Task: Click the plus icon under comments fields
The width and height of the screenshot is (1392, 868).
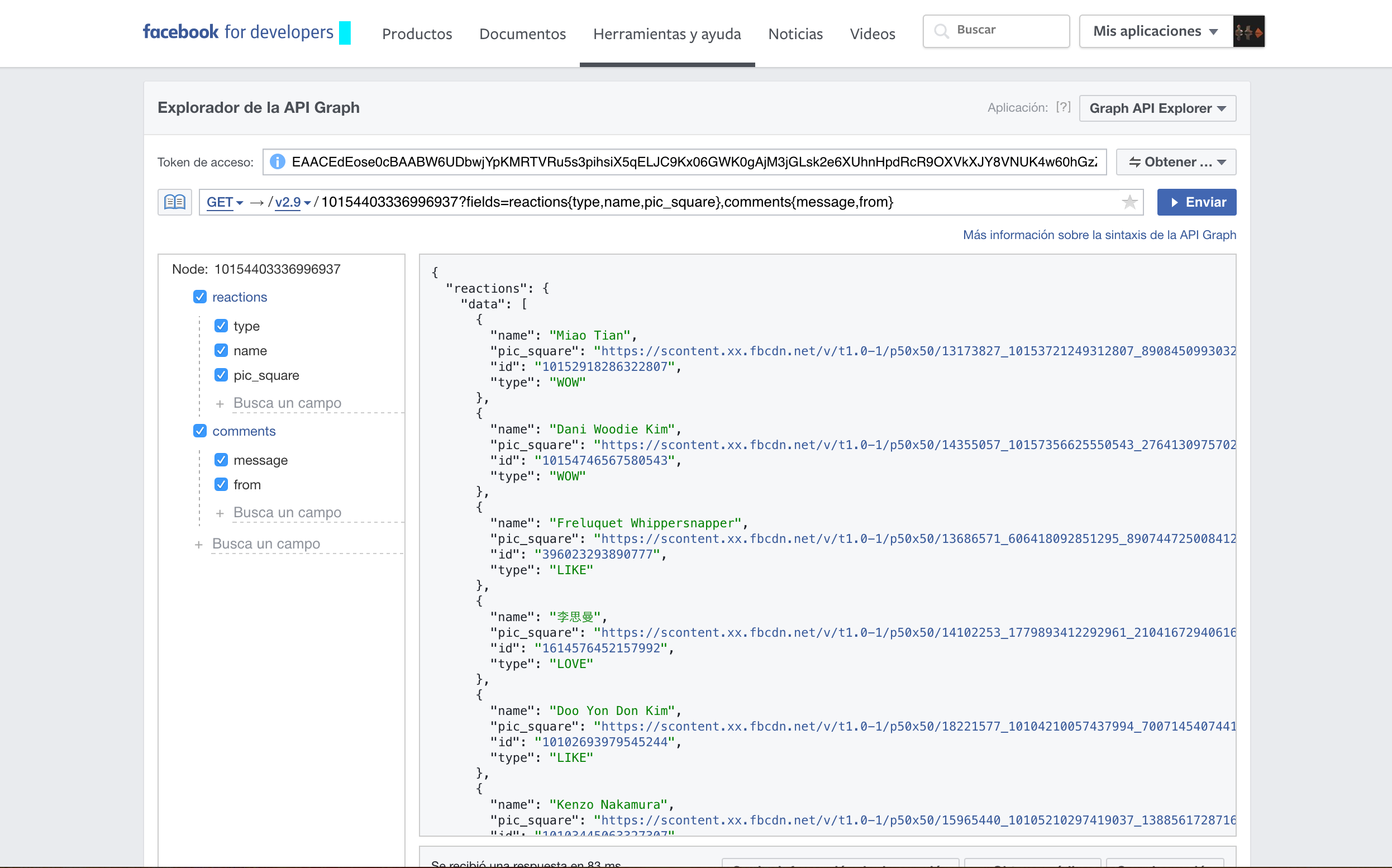Action: click(x=220, y=513)
